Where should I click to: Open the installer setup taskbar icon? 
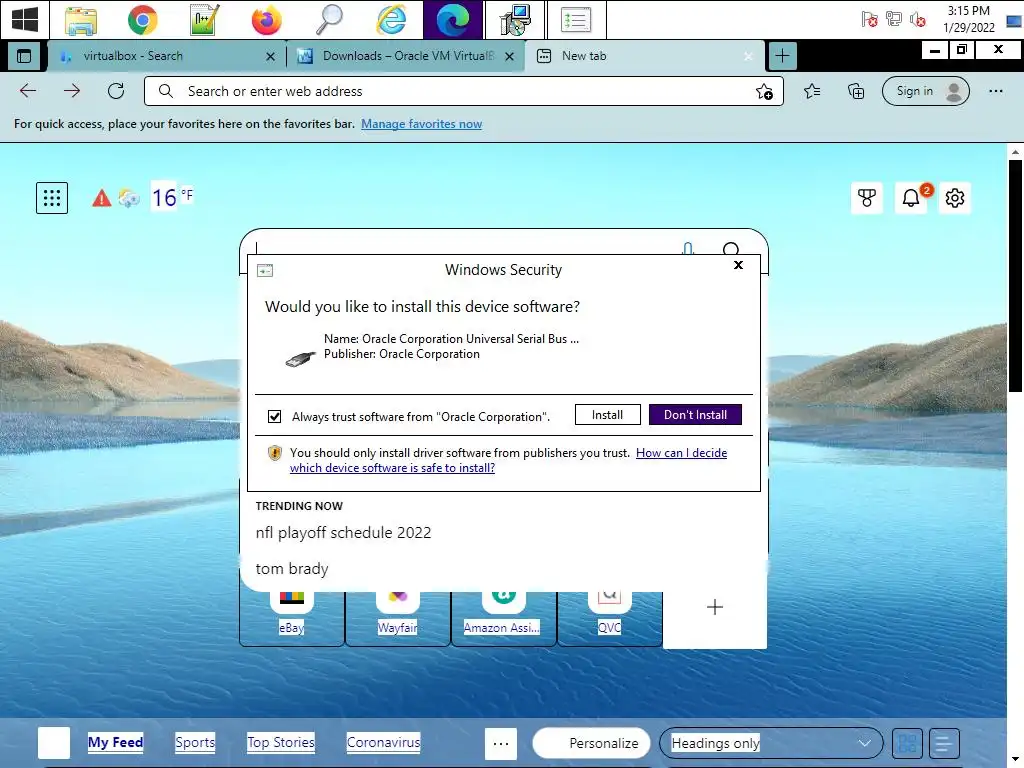[515, 20]
